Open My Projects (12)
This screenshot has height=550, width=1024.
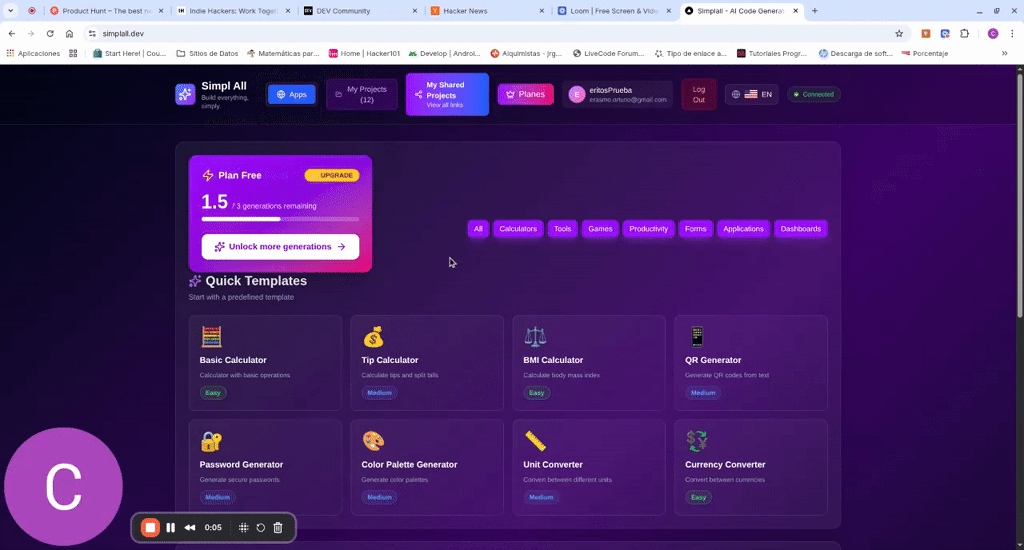point(362,94)
